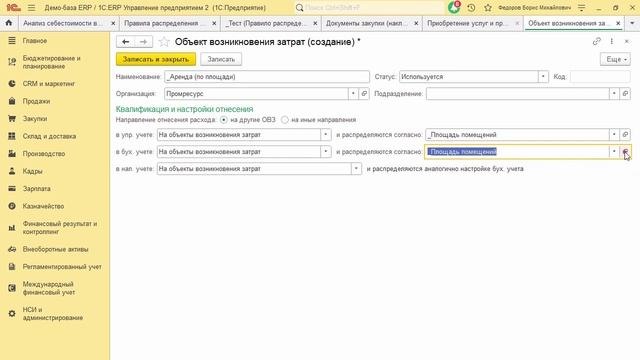
Task: Select 'на другие ОВЗ' radio option
Action: [223, 120]
